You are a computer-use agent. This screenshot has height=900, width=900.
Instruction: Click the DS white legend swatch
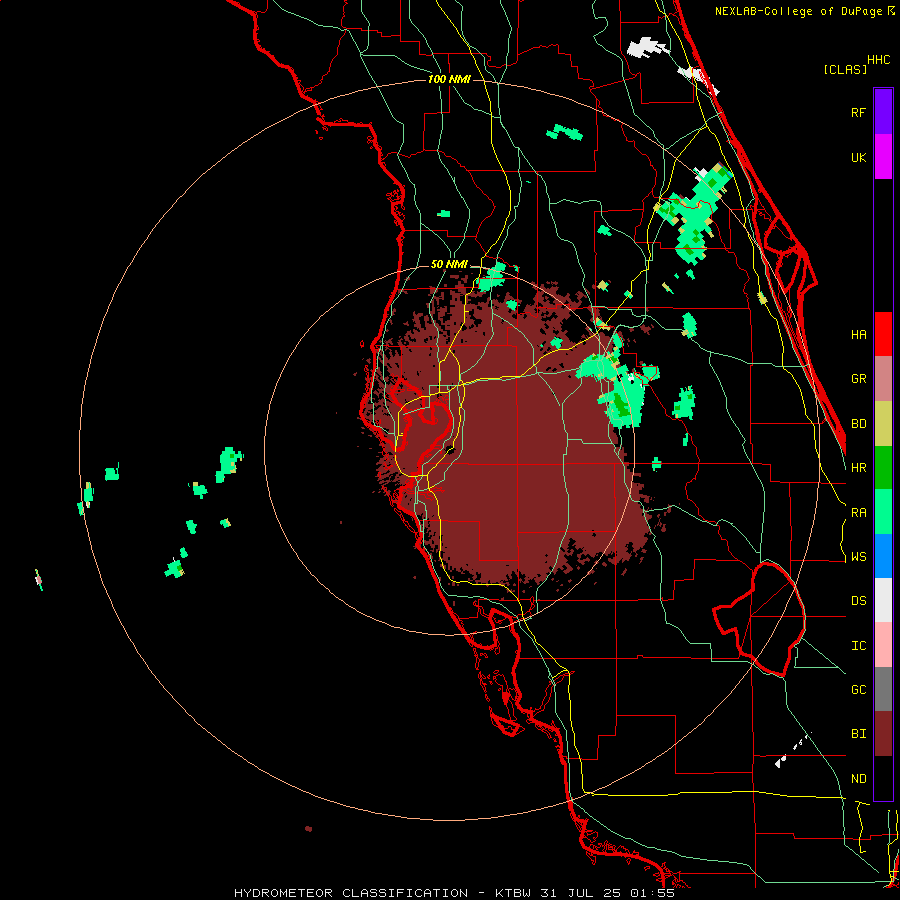[x=883, y=600]
